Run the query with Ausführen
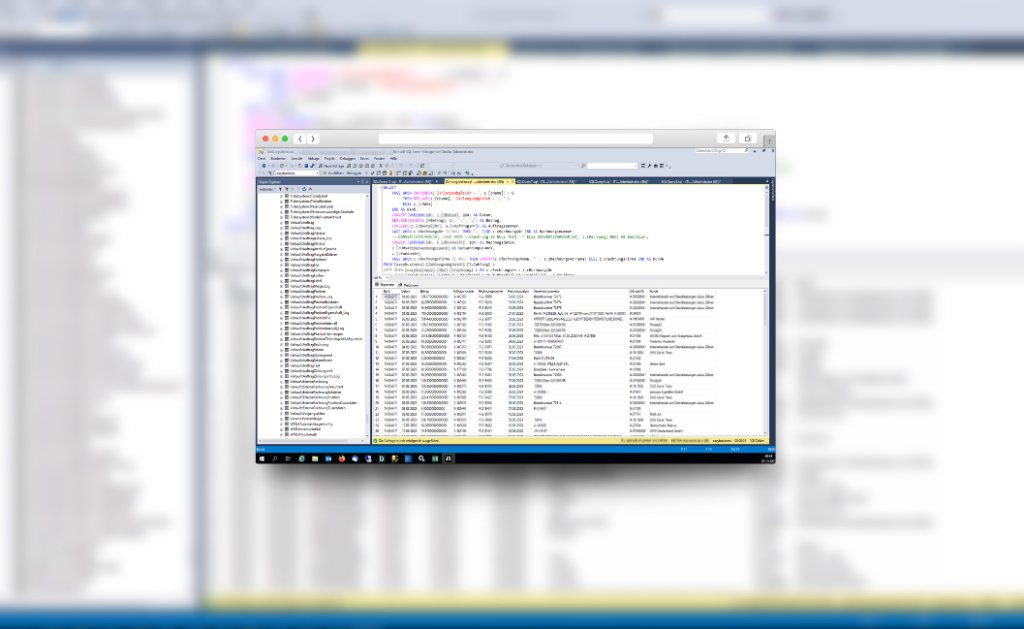This screenshot has height=629, width=1024. pos(334,173)
